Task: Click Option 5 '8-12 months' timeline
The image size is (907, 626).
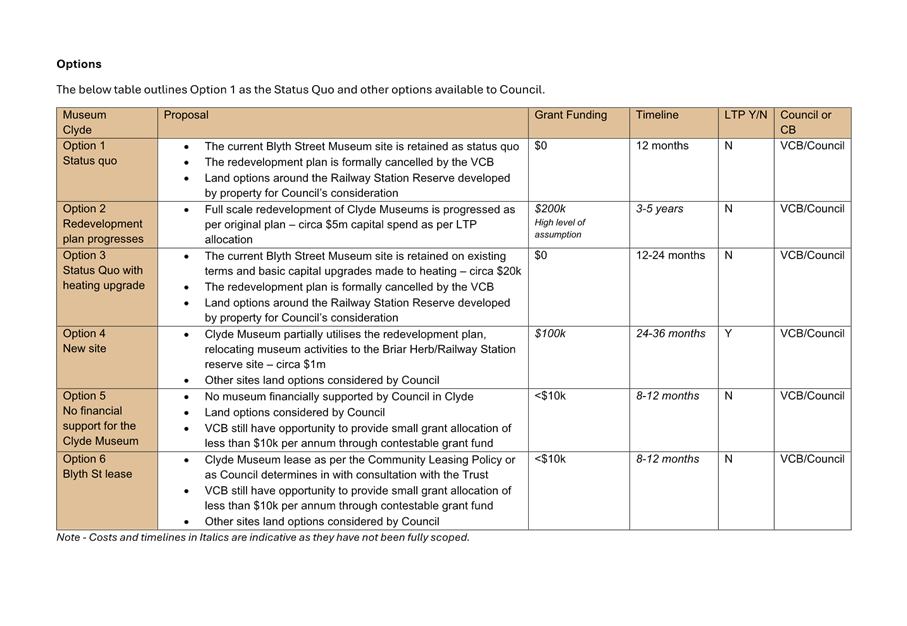Action: tap(668, 396)
